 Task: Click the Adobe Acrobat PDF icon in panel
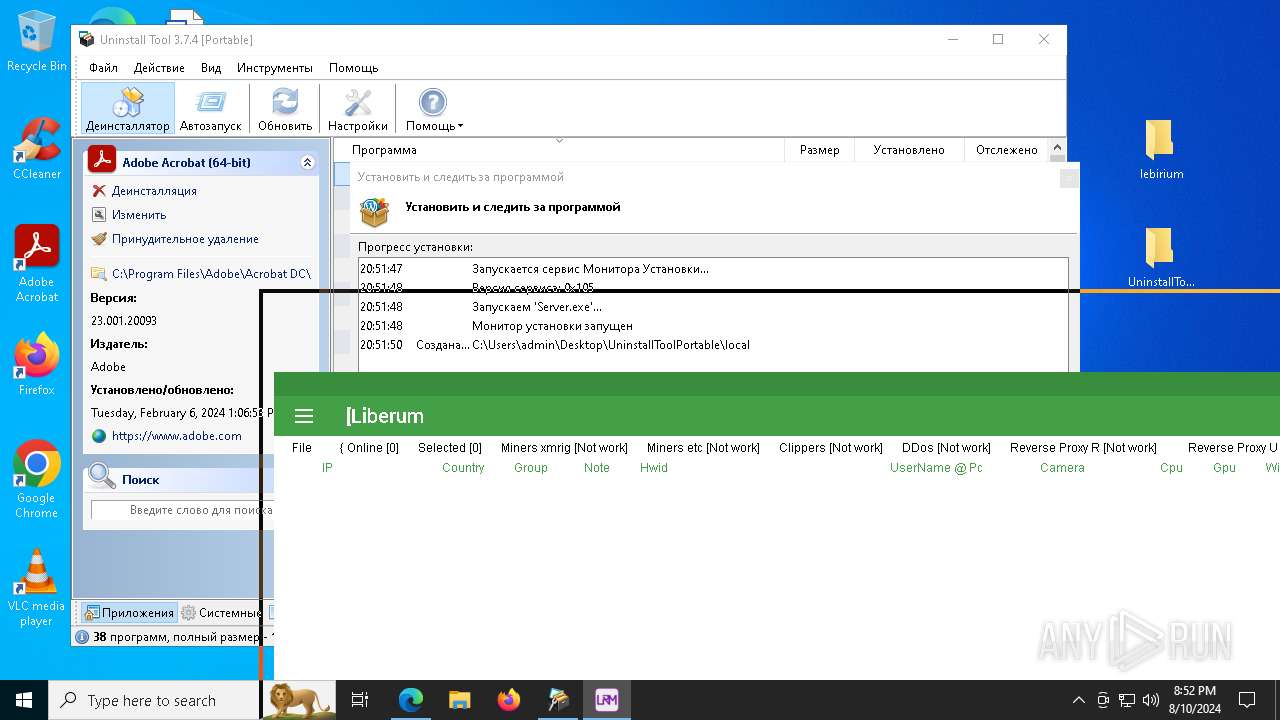(x=102, y=161)
